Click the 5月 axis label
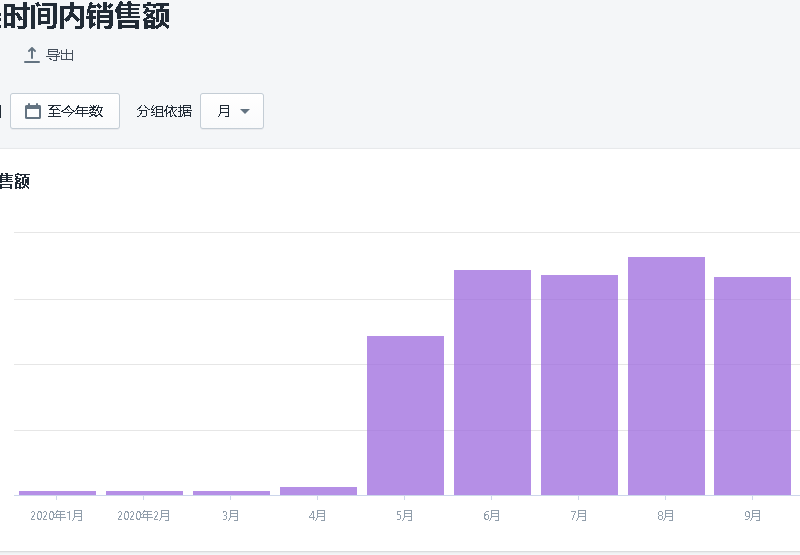800x555 pixels. pos(405,516)
